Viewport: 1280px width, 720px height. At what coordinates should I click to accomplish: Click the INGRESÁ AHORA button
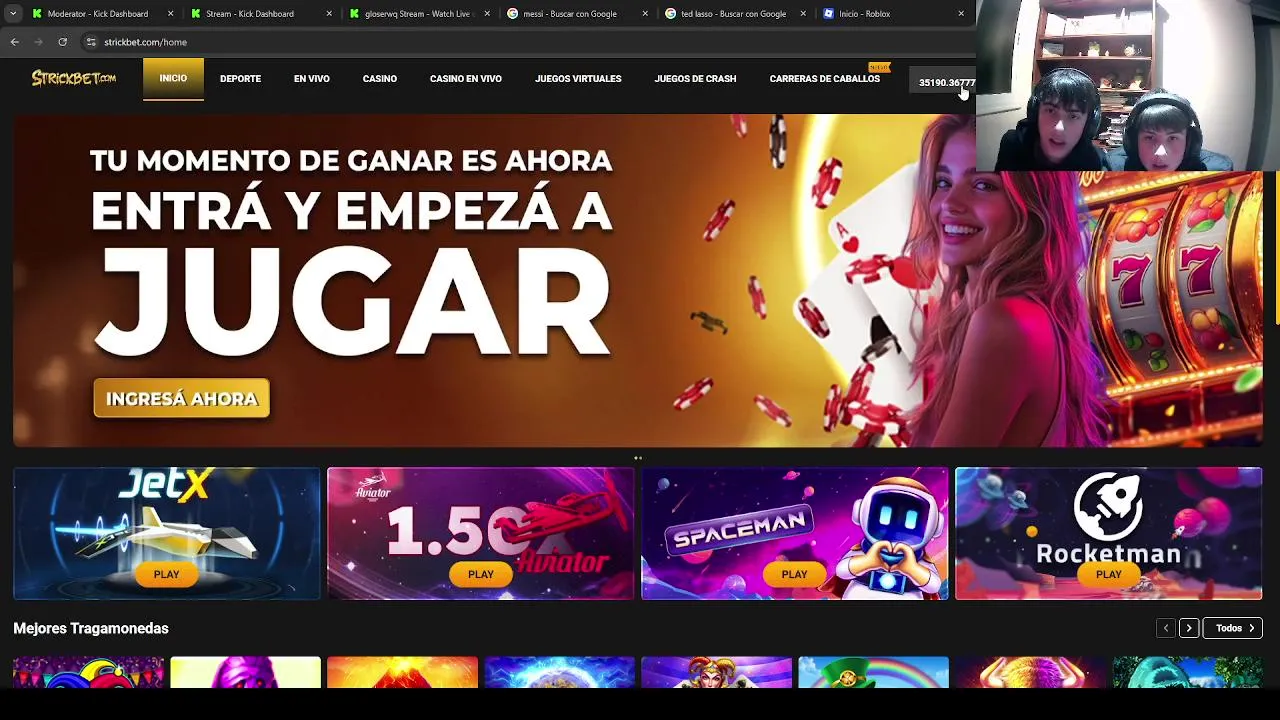tap(181, 398)
